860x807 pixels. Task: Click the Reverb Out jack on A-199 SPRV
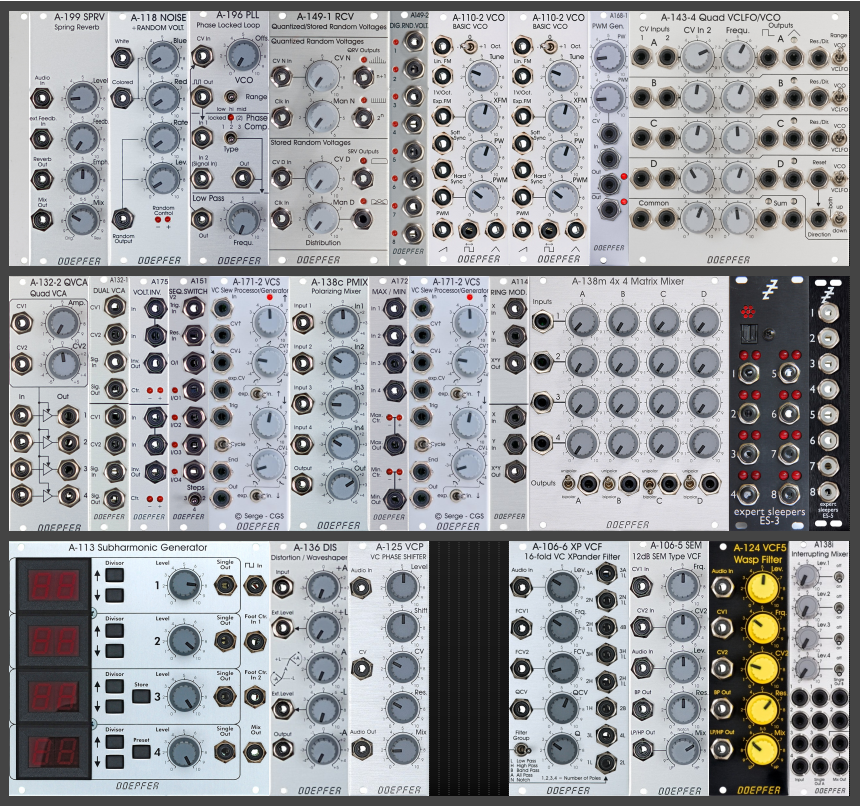pos(42,177)
